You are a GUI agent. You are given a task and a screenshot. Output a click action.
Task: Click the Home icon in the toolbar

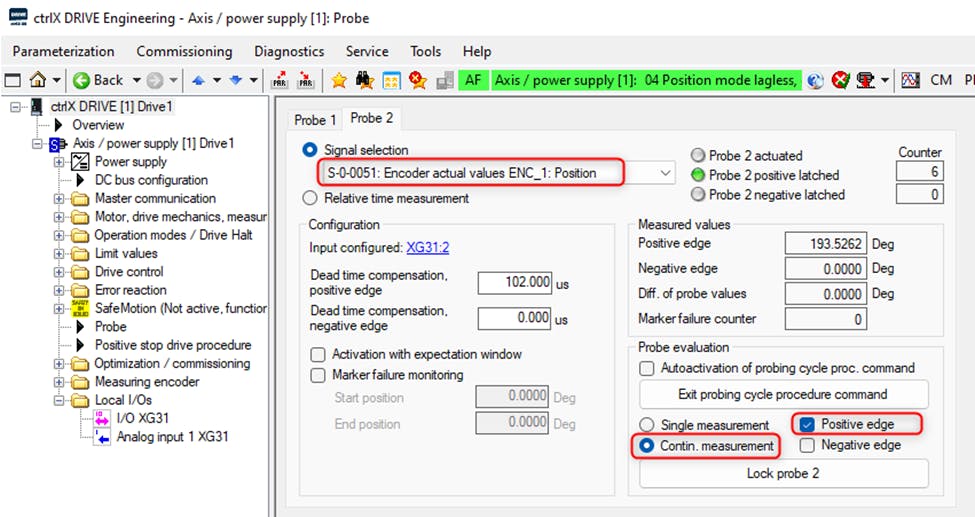38,80
